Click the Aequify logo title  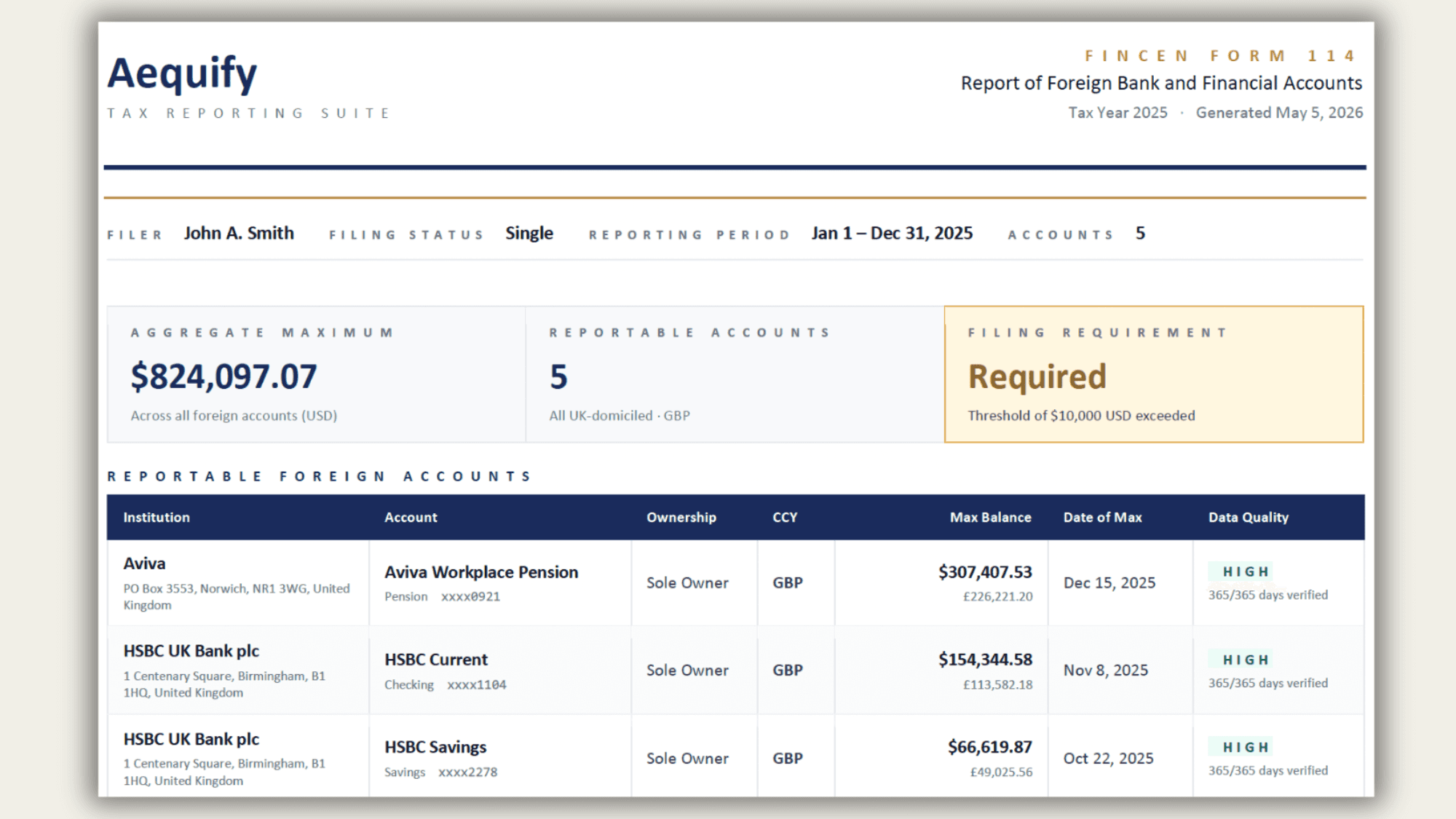182,74
